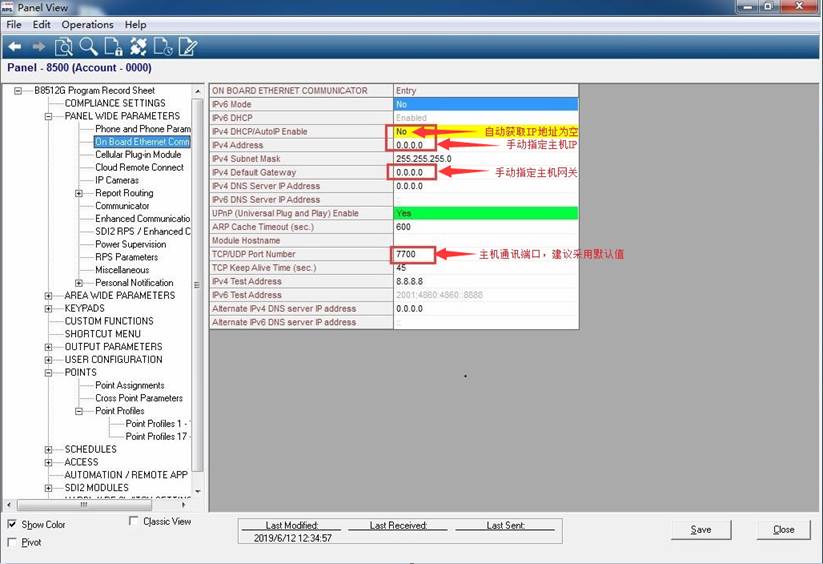Collapse the POINTS tree node
Viewport: 823px width, 564px height.
point(48,373)
